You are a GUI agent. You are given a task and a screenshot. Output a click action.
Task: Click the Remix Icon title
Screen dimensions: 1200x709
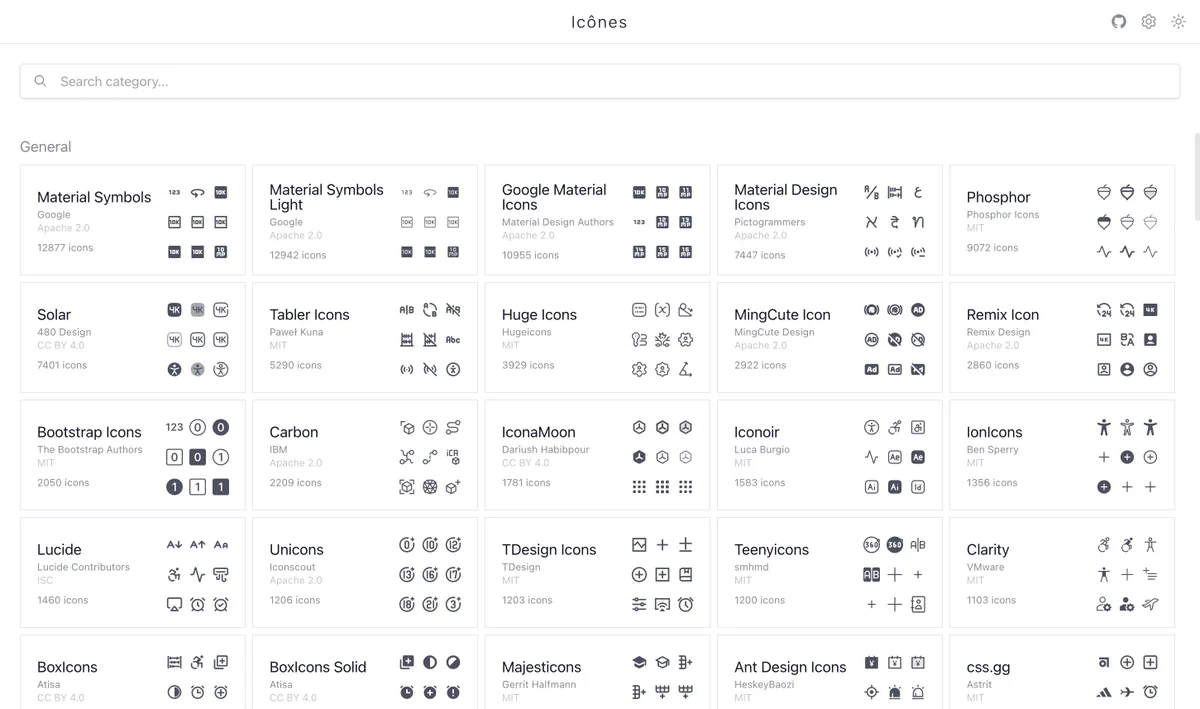coord(1002,314)
